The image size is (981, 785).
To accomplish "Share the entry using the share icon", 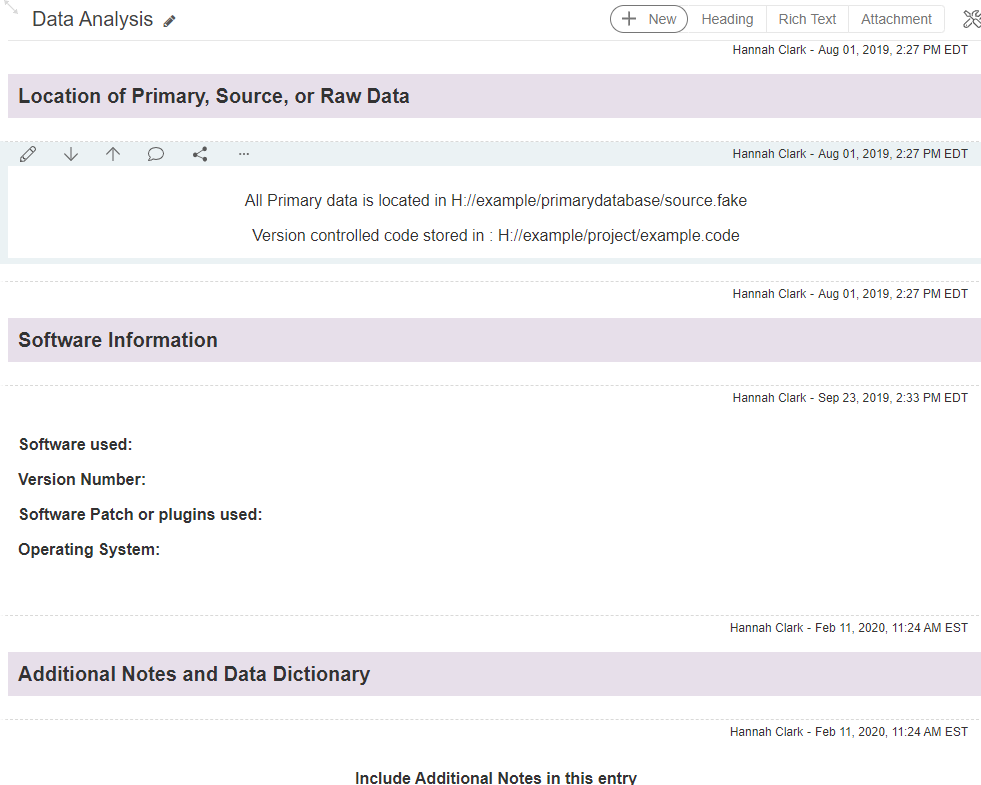I will pyautogui.click(x=200, y=154).
